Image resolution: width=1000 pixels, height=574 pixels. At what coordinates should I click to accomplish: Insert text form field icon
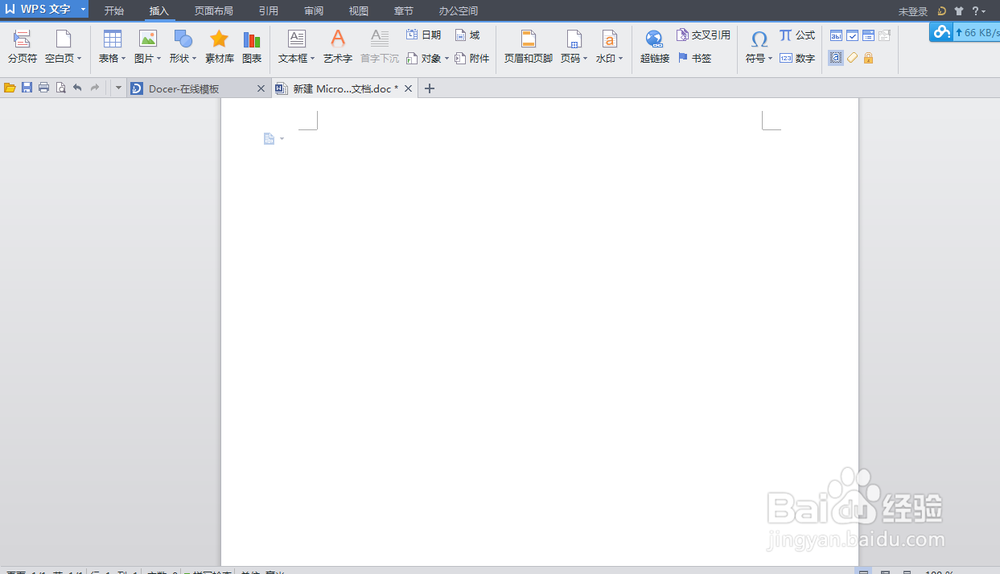pyautogui.click(x=836, y=36)
